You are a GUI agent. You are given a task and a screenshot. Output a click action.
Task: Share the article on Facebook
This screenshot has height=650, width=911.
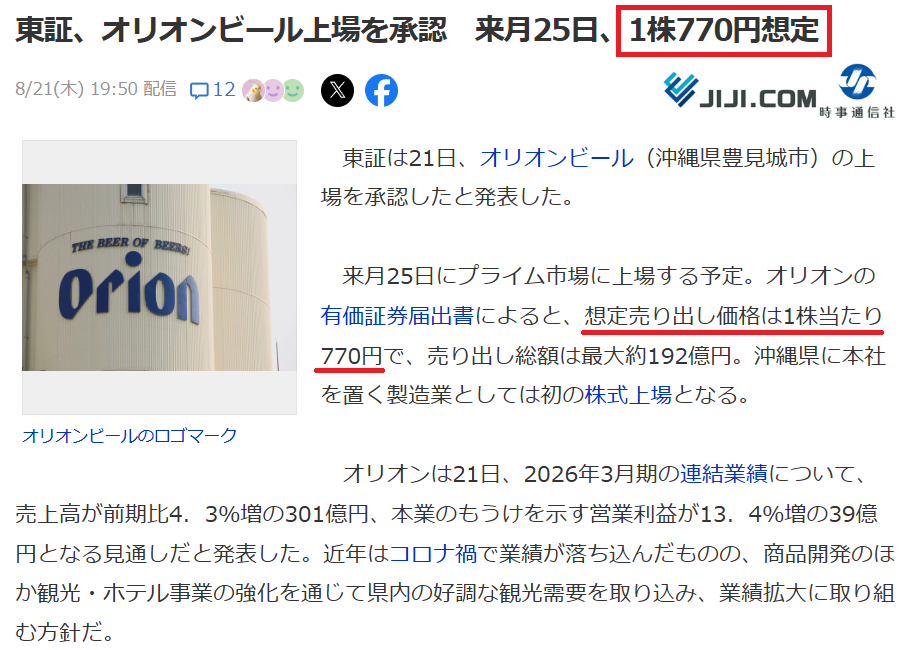coord(381,91)
